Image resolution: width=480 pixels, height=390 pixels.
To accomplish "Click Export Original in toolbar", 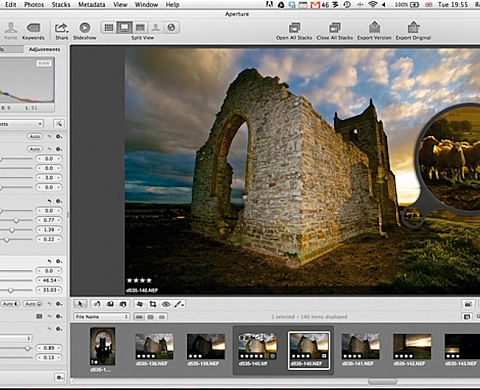I will [413, 31].
